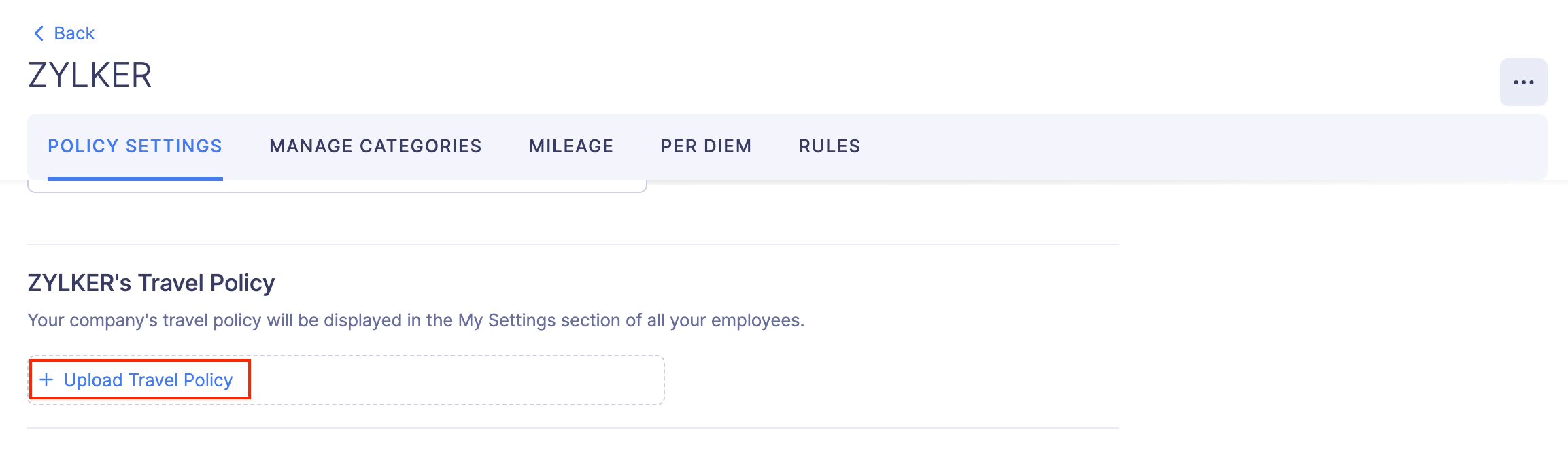
Task: Click the dashed travel policy upload box
Action: click(345, 380)
